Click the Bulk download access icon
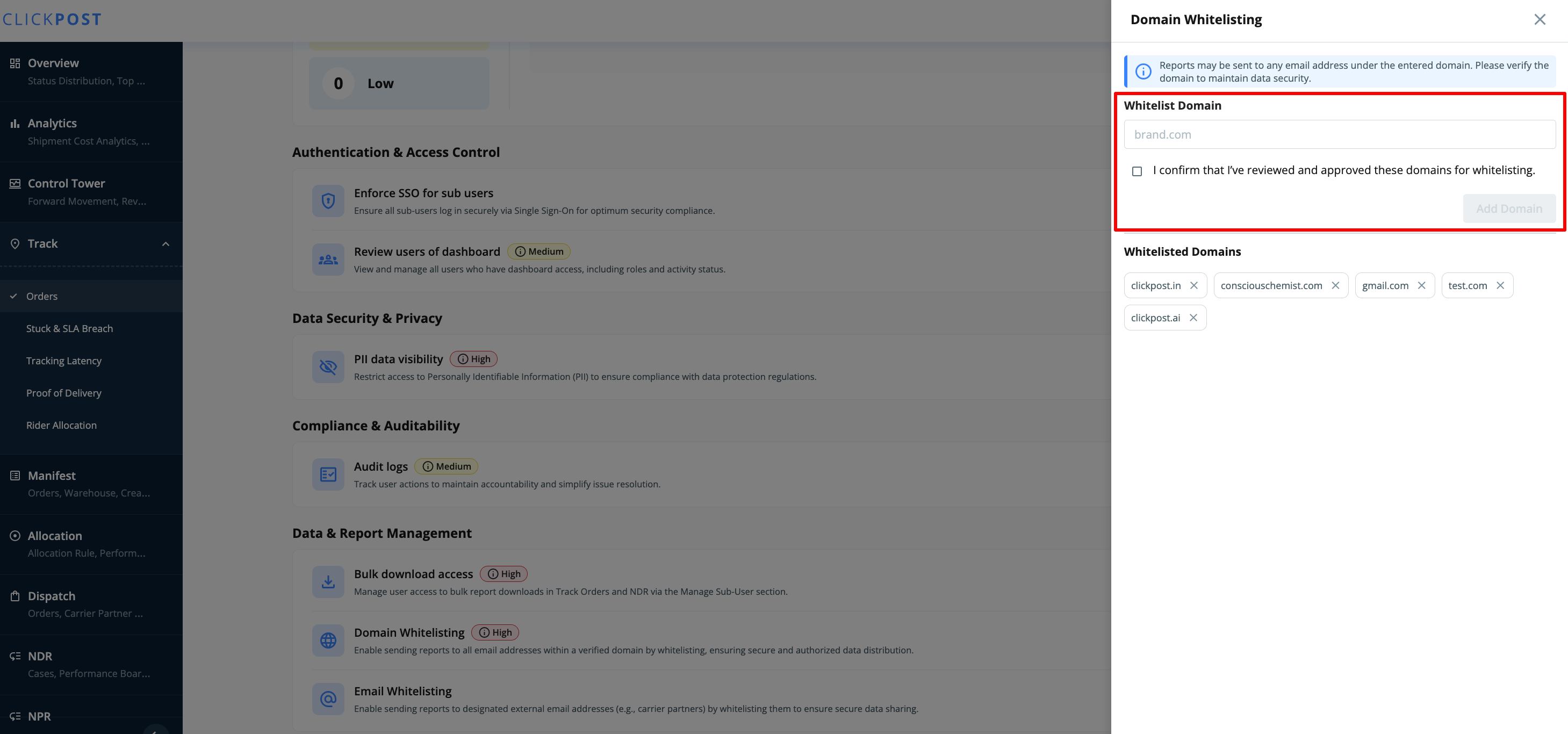The width and height of the screenshot is (1568, 734). (x=328, y=582)
